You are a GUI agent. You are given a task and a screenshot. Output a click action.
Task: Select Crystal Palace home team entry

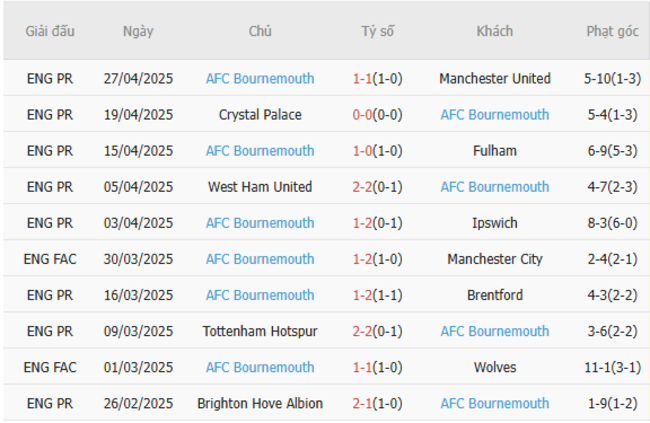coord(260,115)
